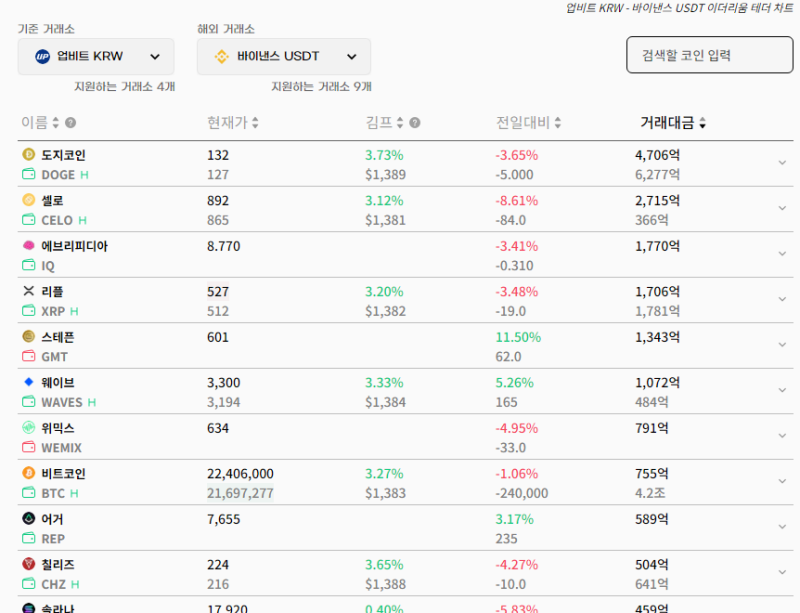Select 위믹스 daily change -4.95%
Viewport: 800px width, 613px height.
click(517, 428)
